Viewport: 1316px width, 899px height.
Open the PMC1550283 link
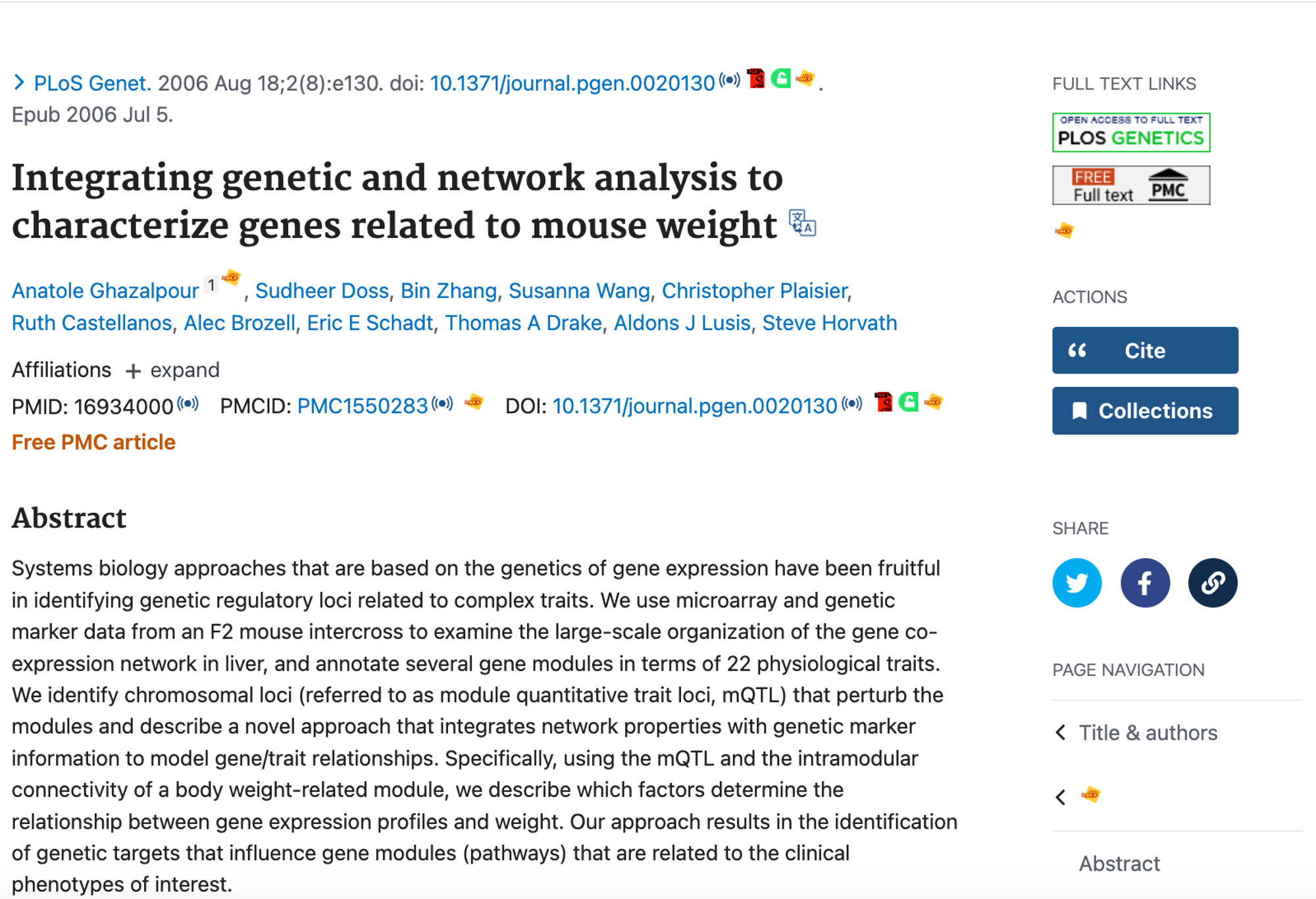pyautogui.click(x=363, y=406)
